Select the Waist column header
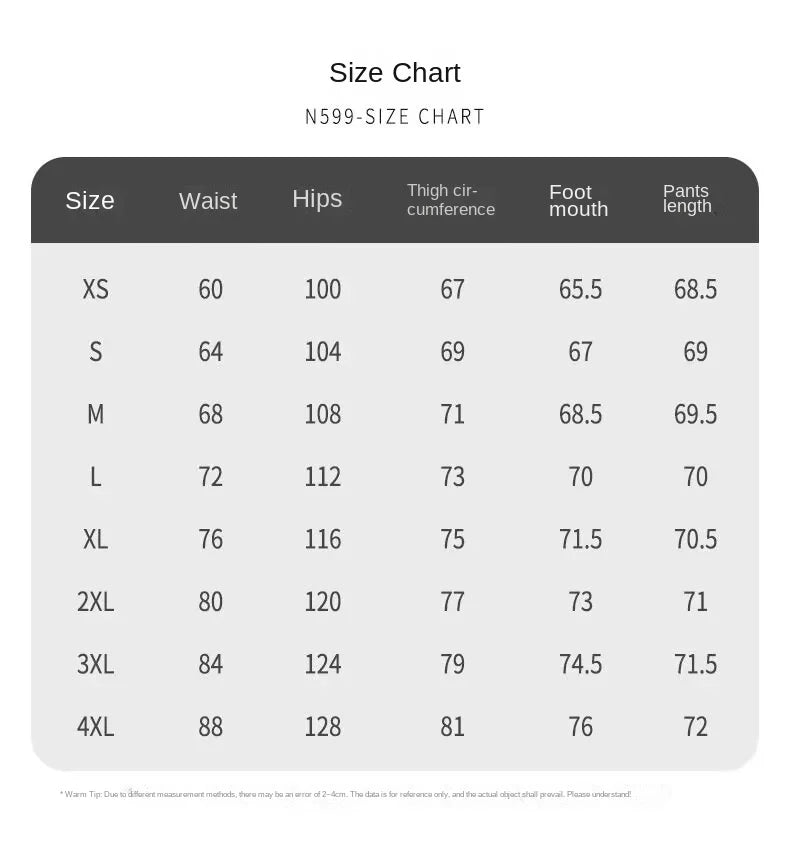Image resolution: width=790 pixels, height=860 pixels. 208,201
